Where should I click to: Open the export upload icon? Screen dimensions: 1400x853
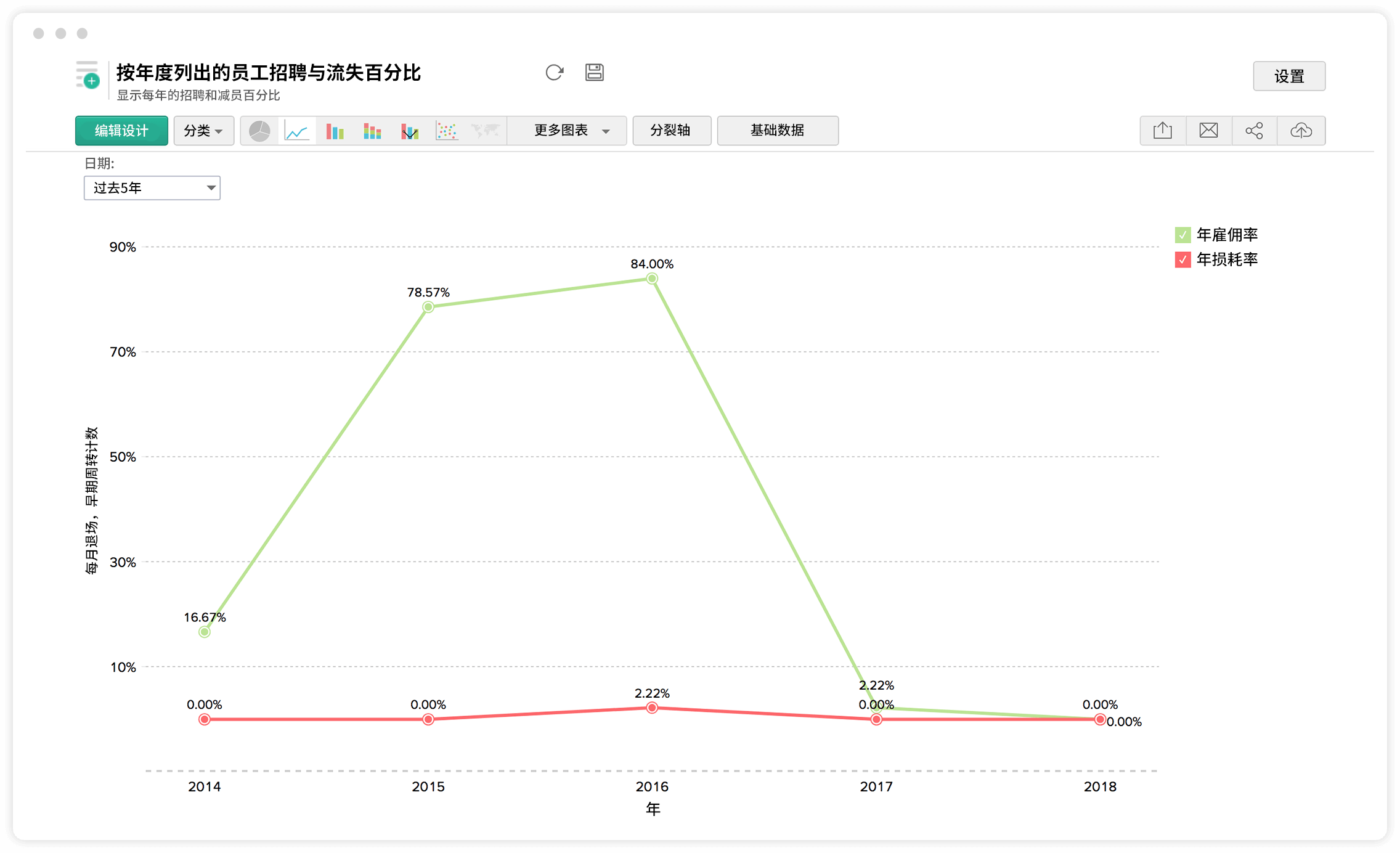[x=1163, y=131]
